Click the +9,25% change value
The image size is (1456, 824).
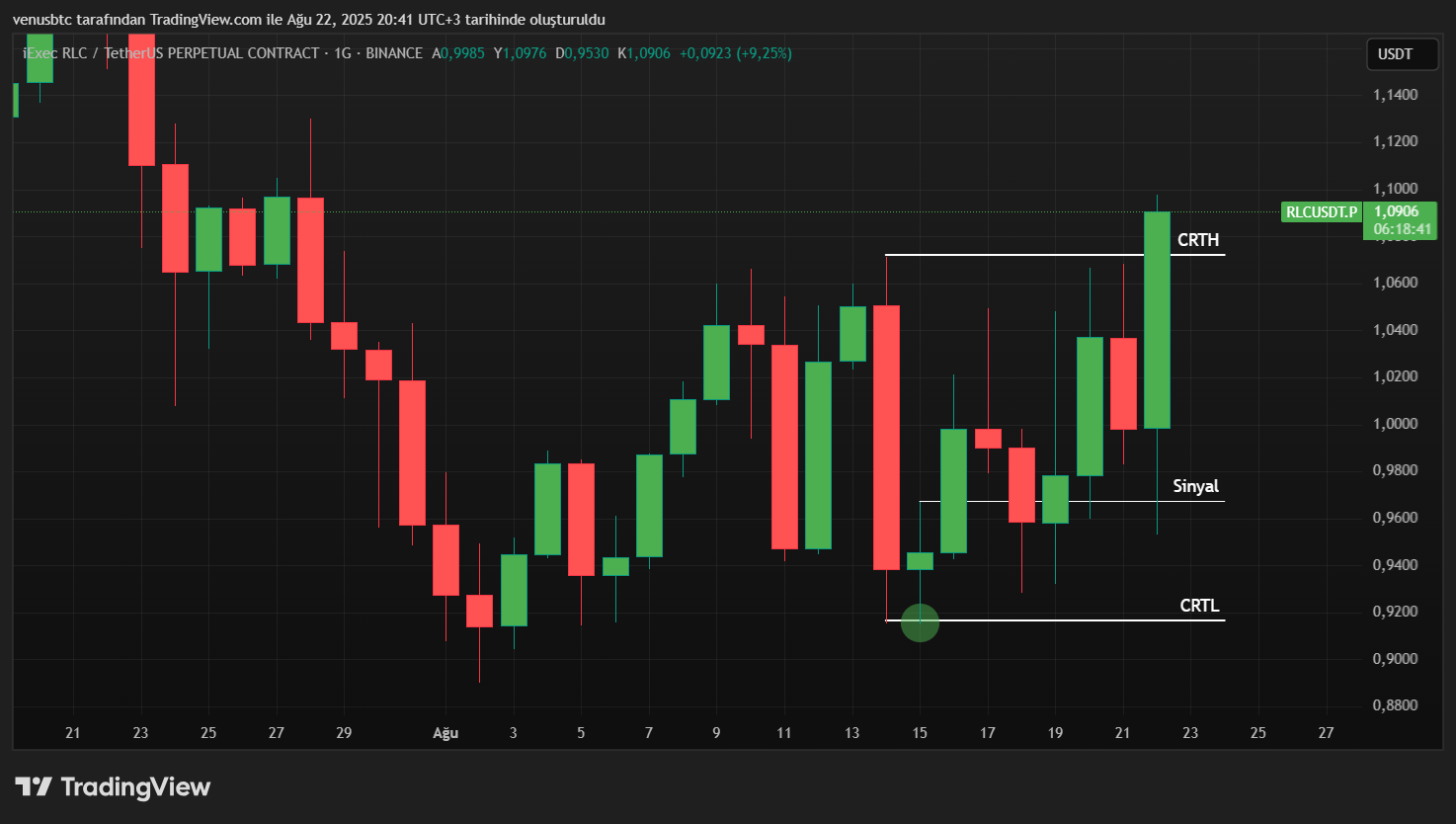pyautogui.click(x=764, y=53)
